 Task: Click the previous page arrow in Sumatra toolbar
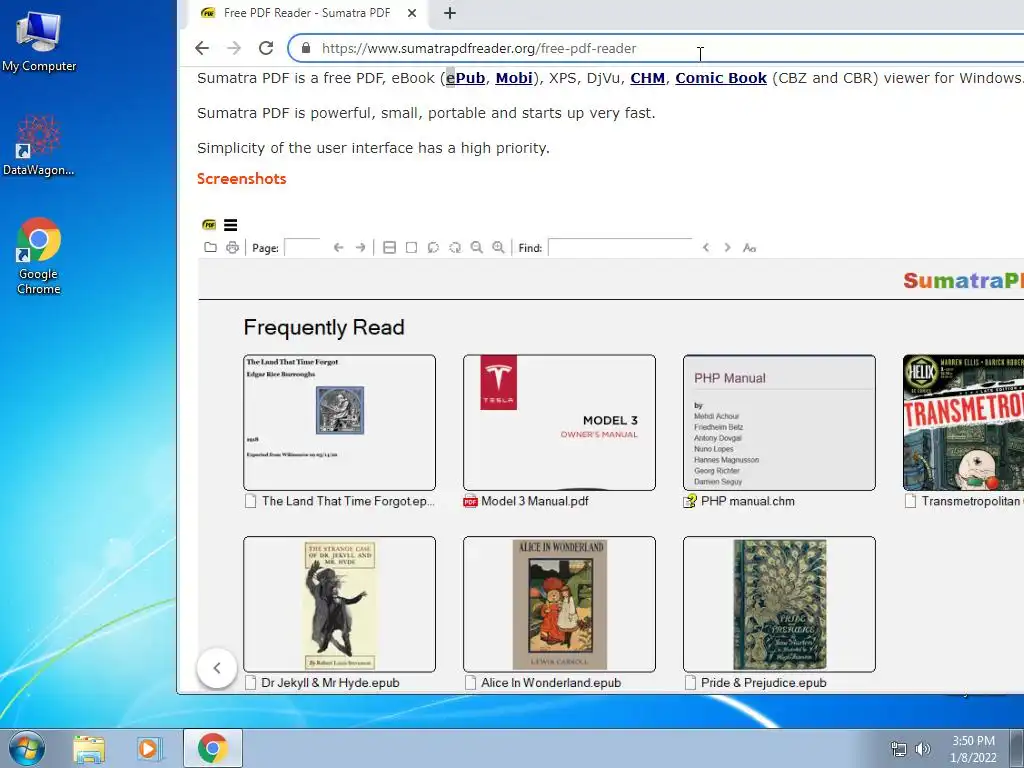338,248
